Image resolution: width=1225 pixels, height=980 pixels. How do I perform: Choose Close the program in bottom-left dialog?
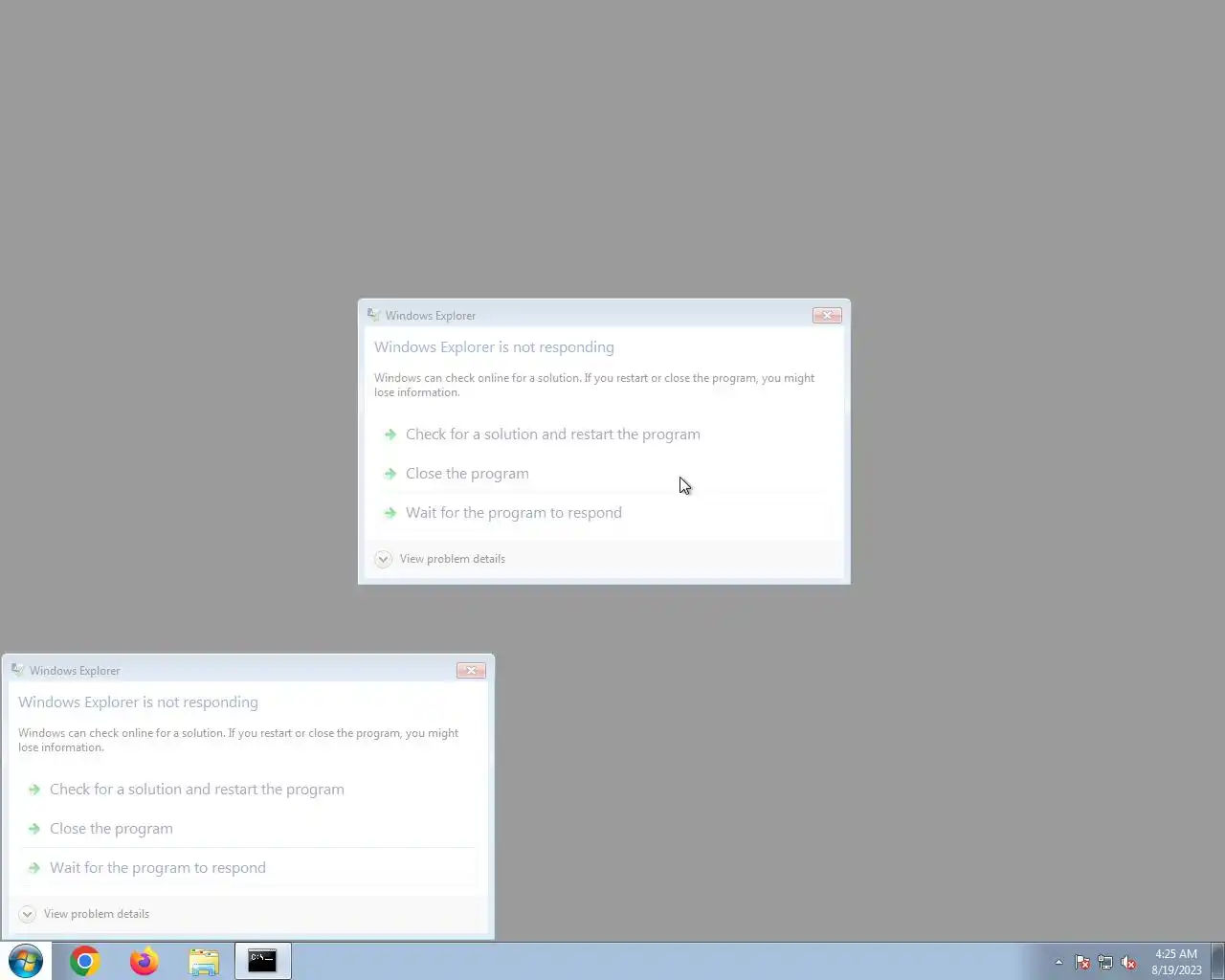tap(248, 829)
